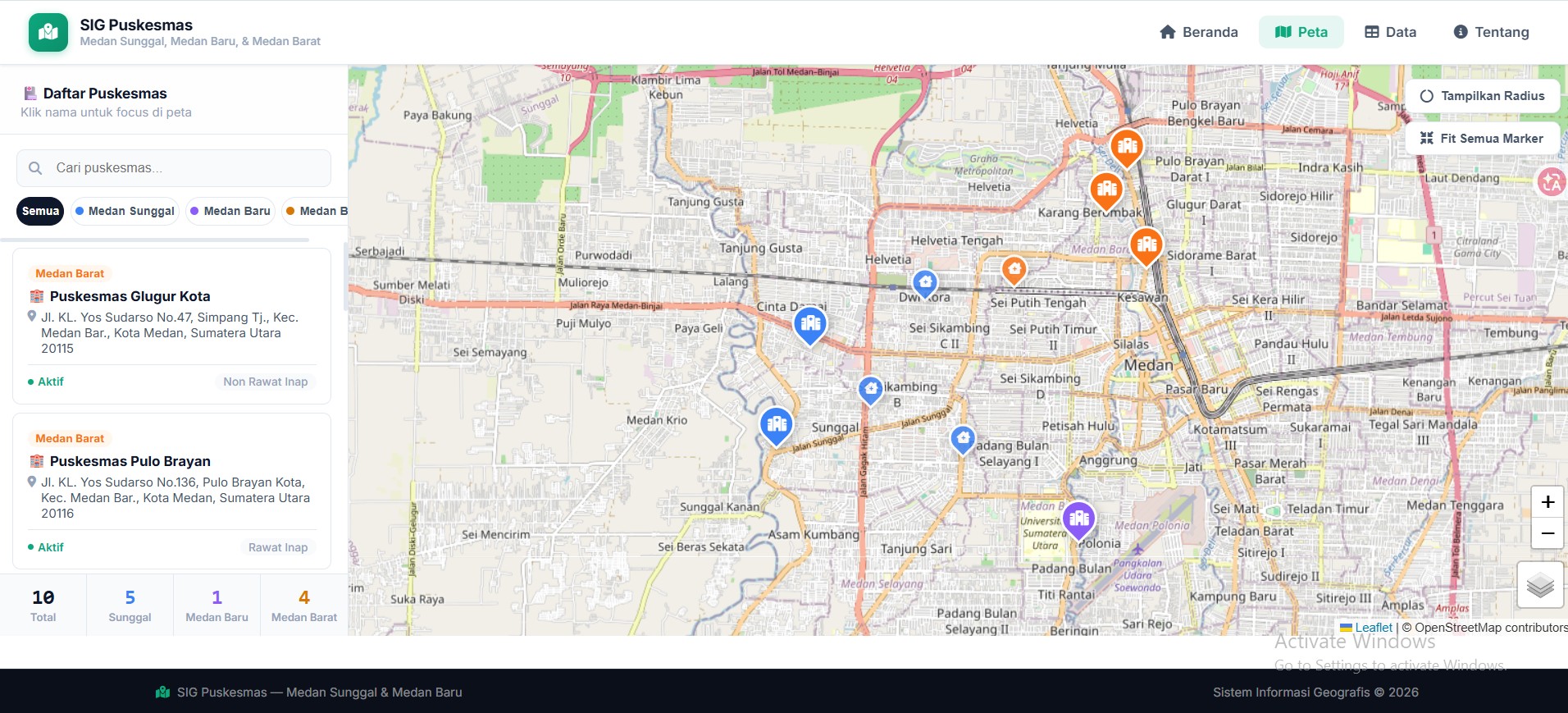
Task: Select the Semua filter chip
Action: point(40,211)
